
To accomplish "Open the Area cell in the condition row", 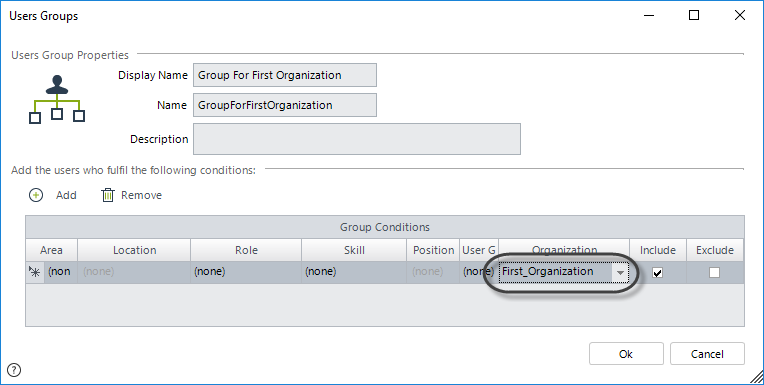I will [60, 272].
